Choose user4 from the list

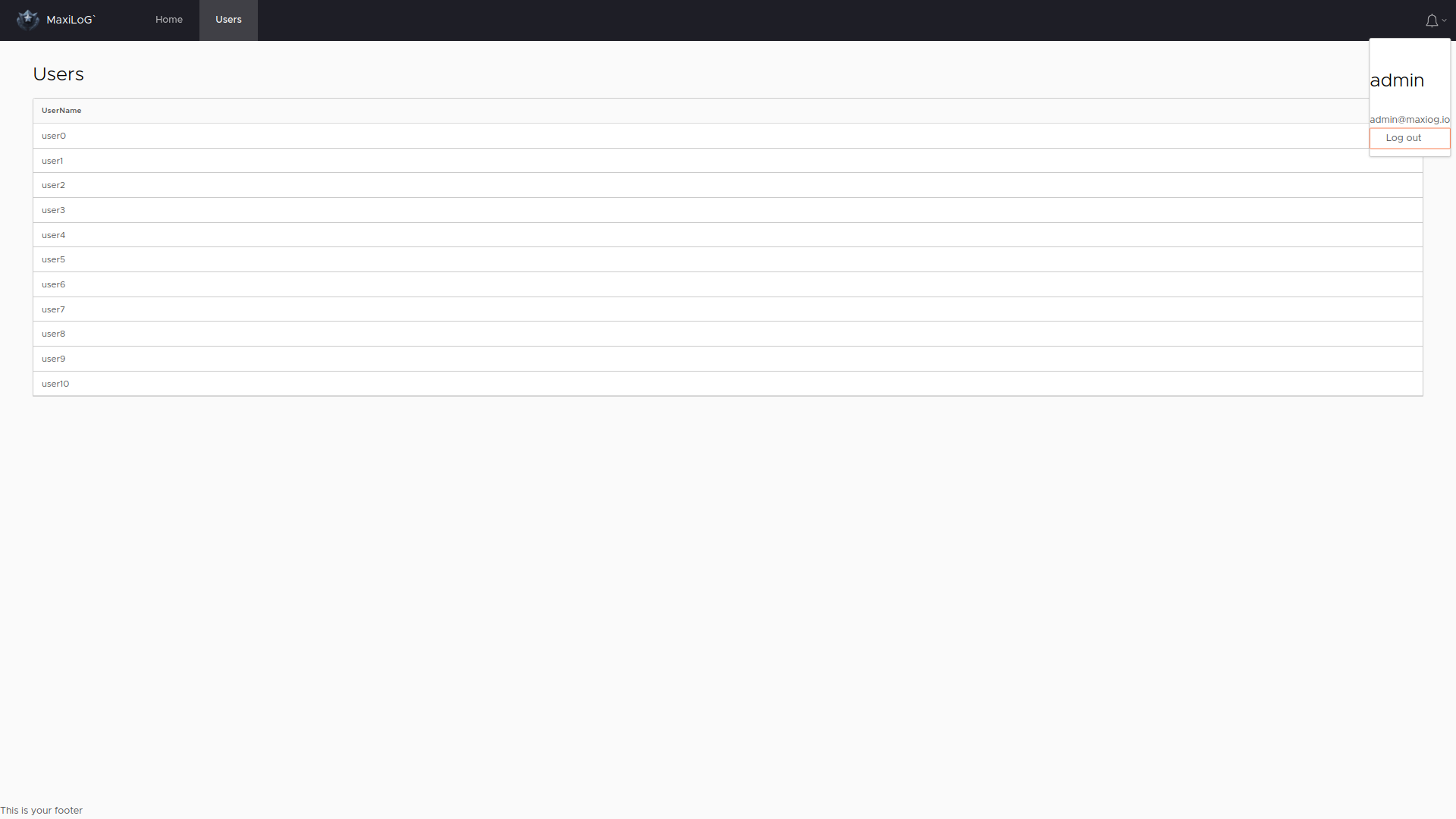[727, 235]
